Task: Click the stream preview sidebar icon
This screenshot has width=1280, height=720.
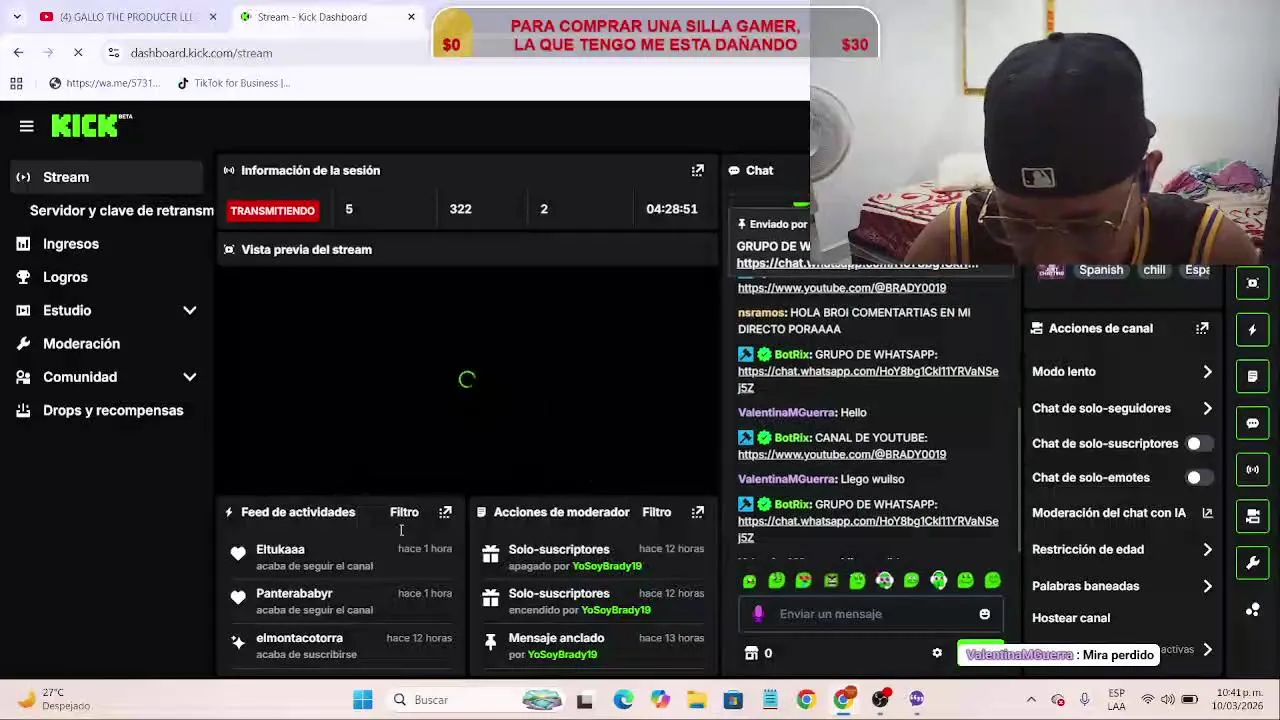Action: (1252, 283)
